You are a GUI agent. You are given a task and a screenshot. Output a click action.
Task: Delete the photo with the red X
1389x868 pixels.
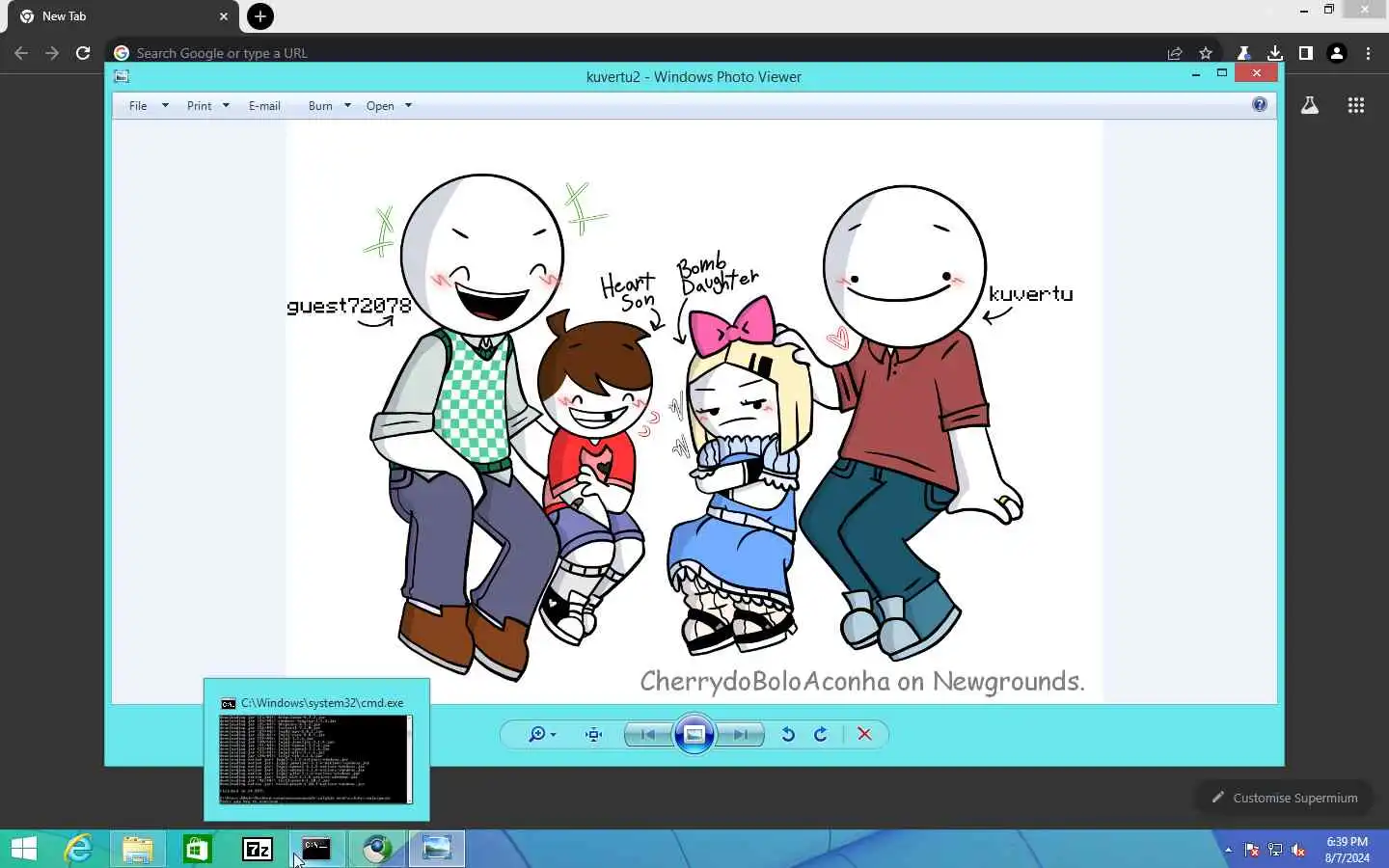tap(864, 735)
